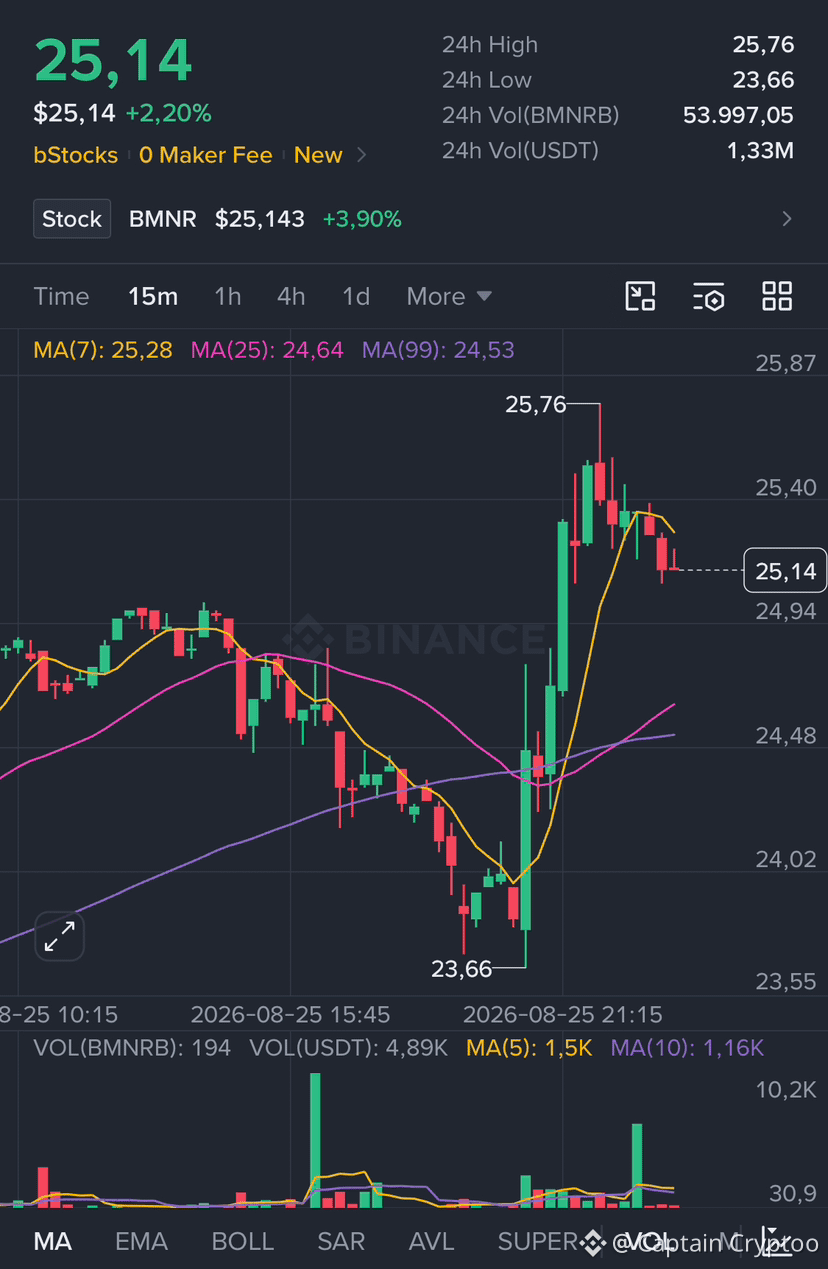Image resolution: width=828 pixels, height=1269 pixels.
Task: Click the bStocks tag
Action: click(x=76, y=155)
